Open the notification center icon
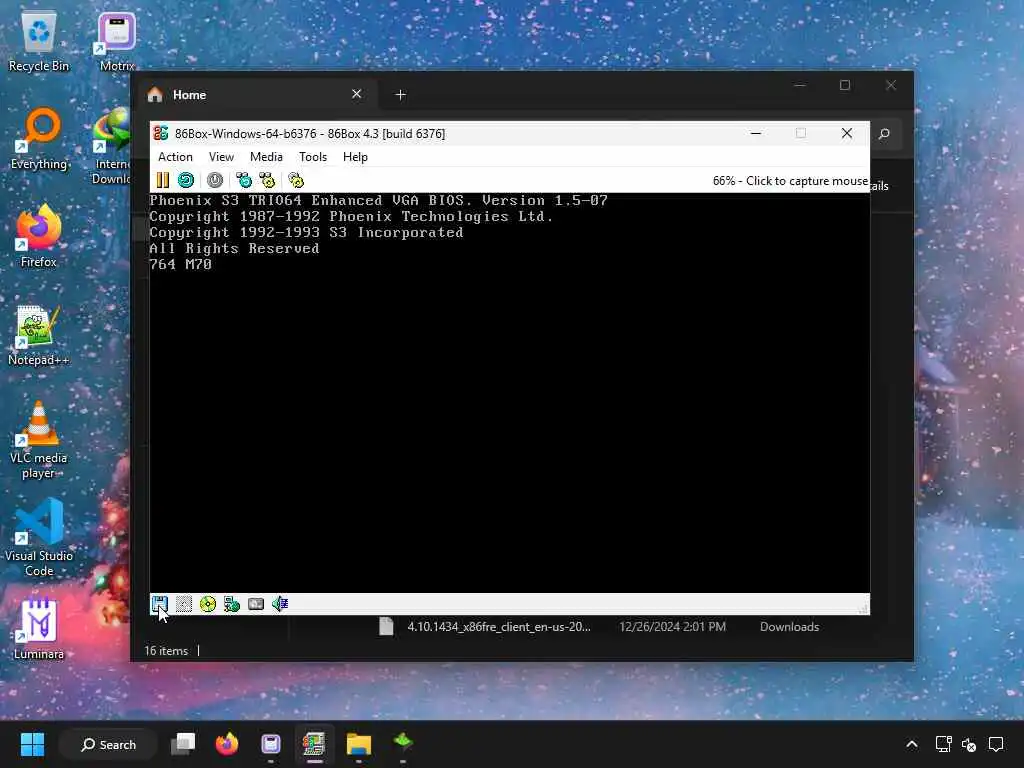Screen dimensions: 1024x768 click(x=996, y=744)
